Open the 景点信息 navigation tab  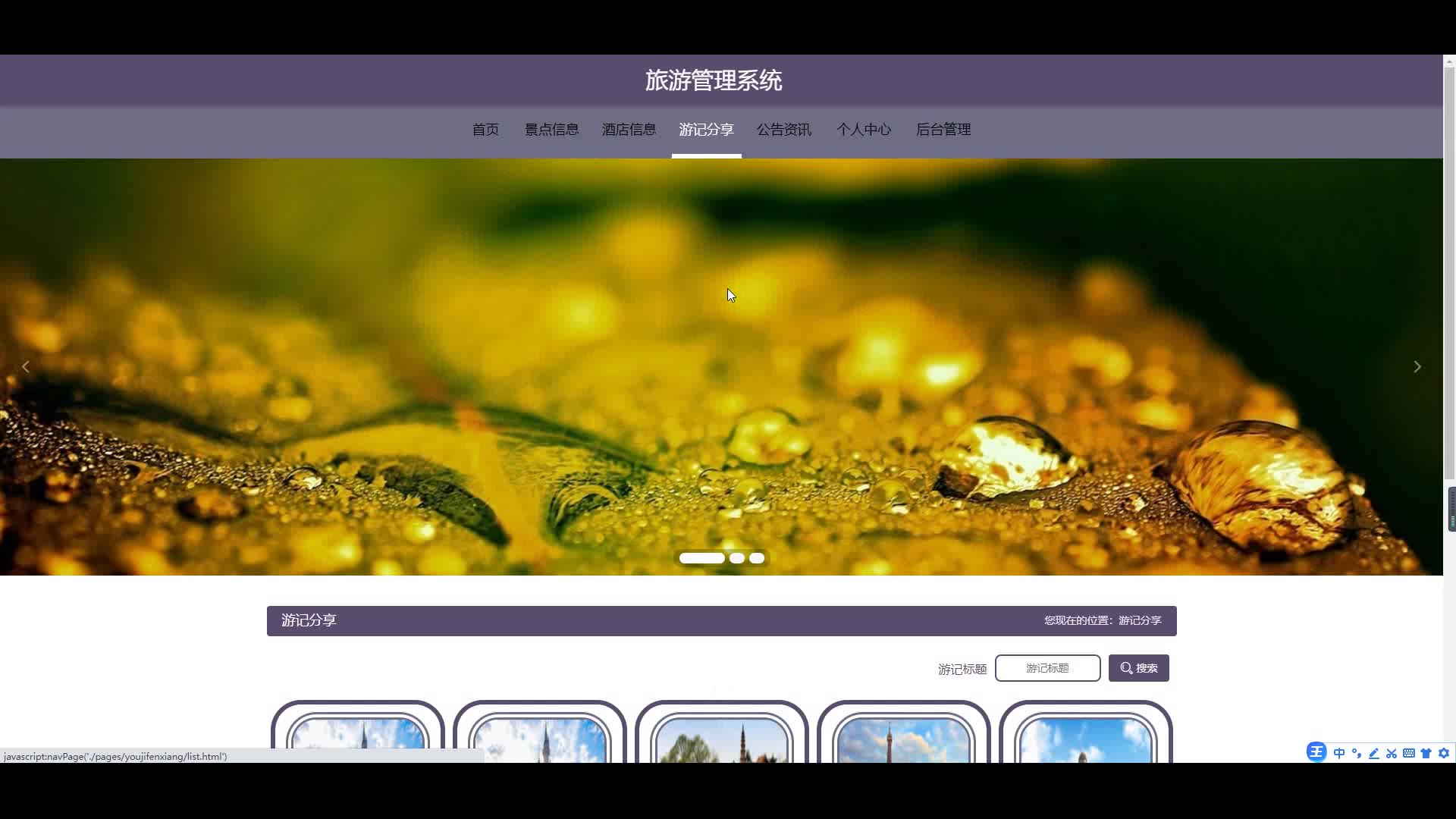[x=552, y=130]
